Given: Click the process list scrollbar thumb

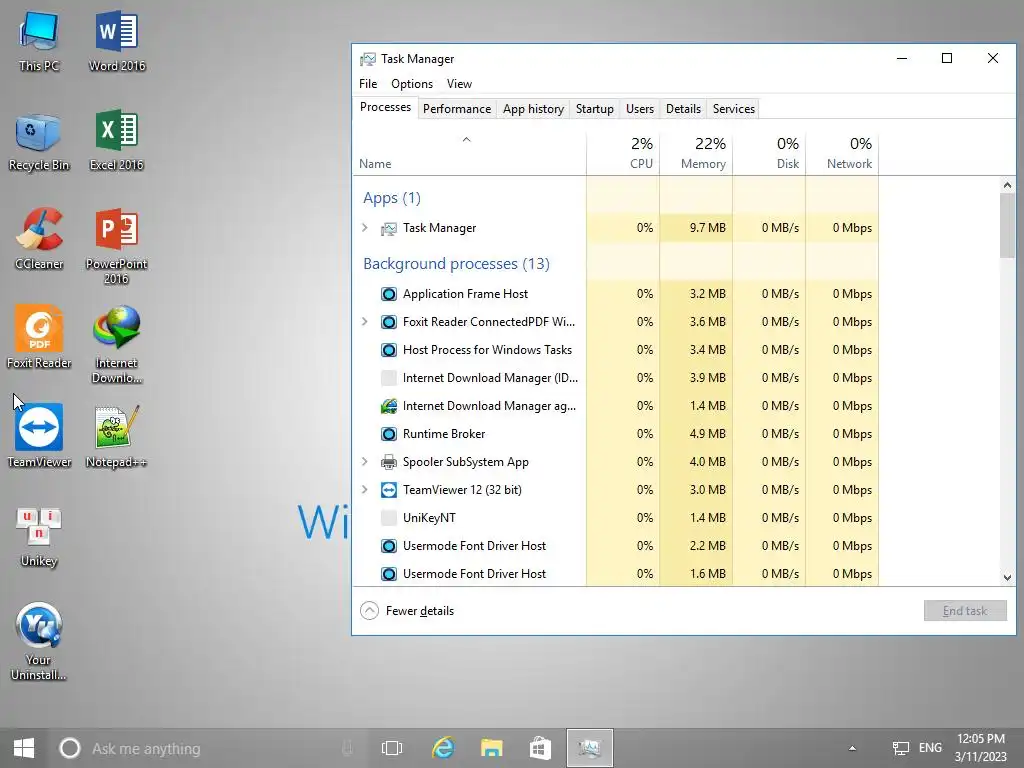Looking at the screenshot, I should click(x=1007, y=226).
